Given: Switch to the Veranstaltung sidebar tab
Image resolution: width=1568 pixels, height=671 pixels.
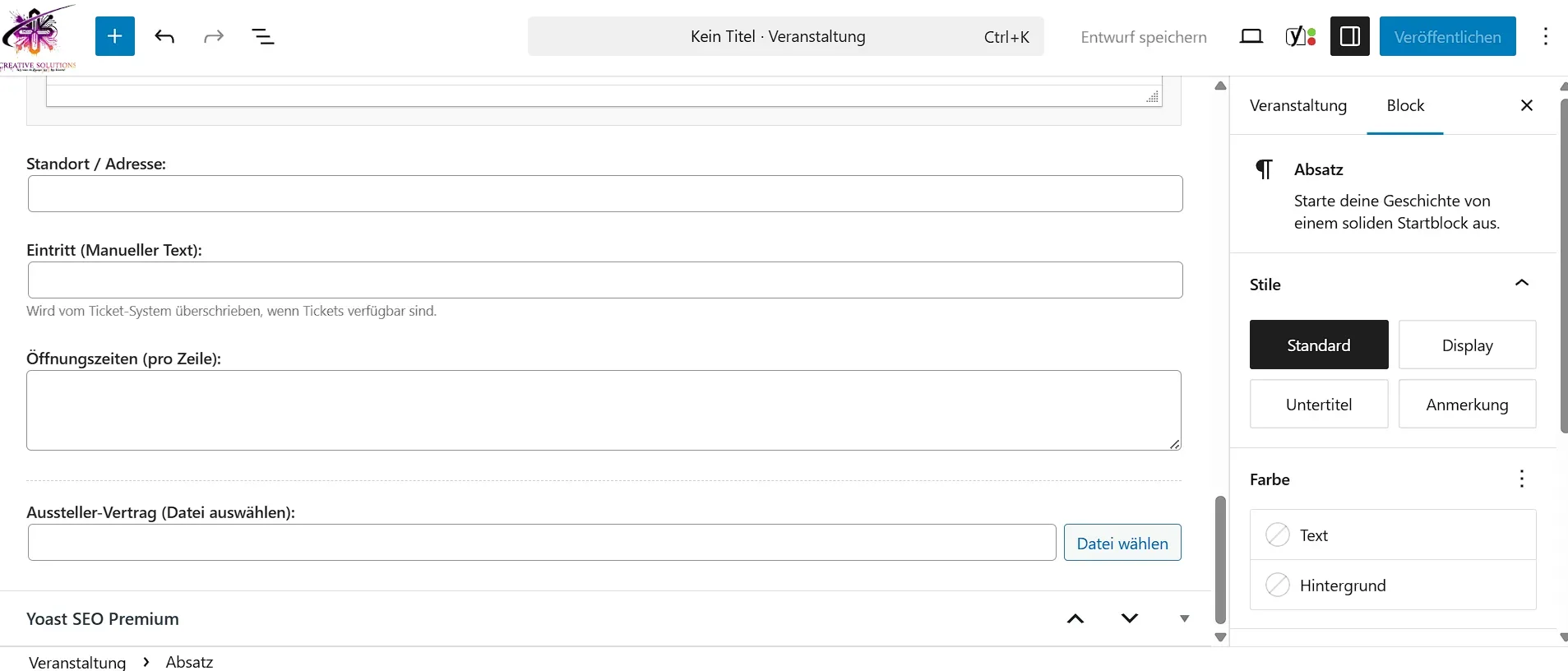Looking at the screenshot, I should click(x=1298, y=105).
